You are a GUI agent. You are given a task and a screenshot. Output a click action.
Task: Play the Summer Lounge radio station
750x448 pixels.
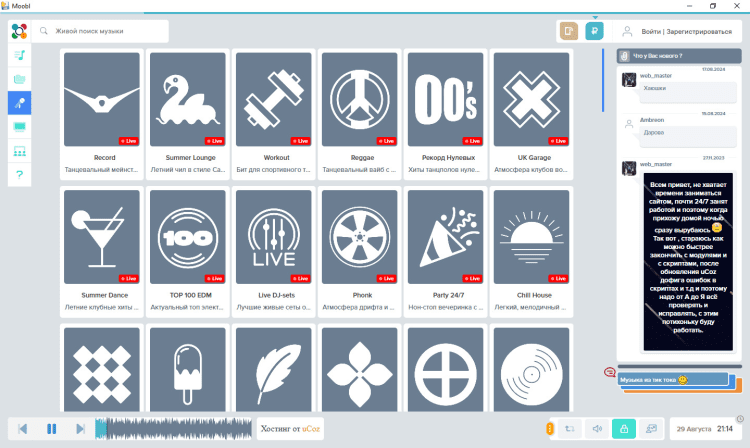(187, 100)
